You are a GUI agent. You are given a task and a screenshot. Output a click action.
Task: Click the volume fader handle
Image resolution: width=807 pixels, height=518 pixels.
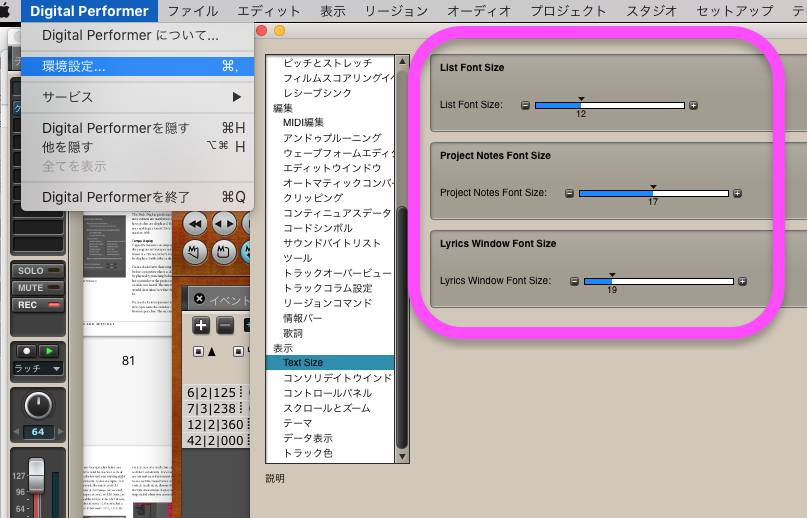37,475
